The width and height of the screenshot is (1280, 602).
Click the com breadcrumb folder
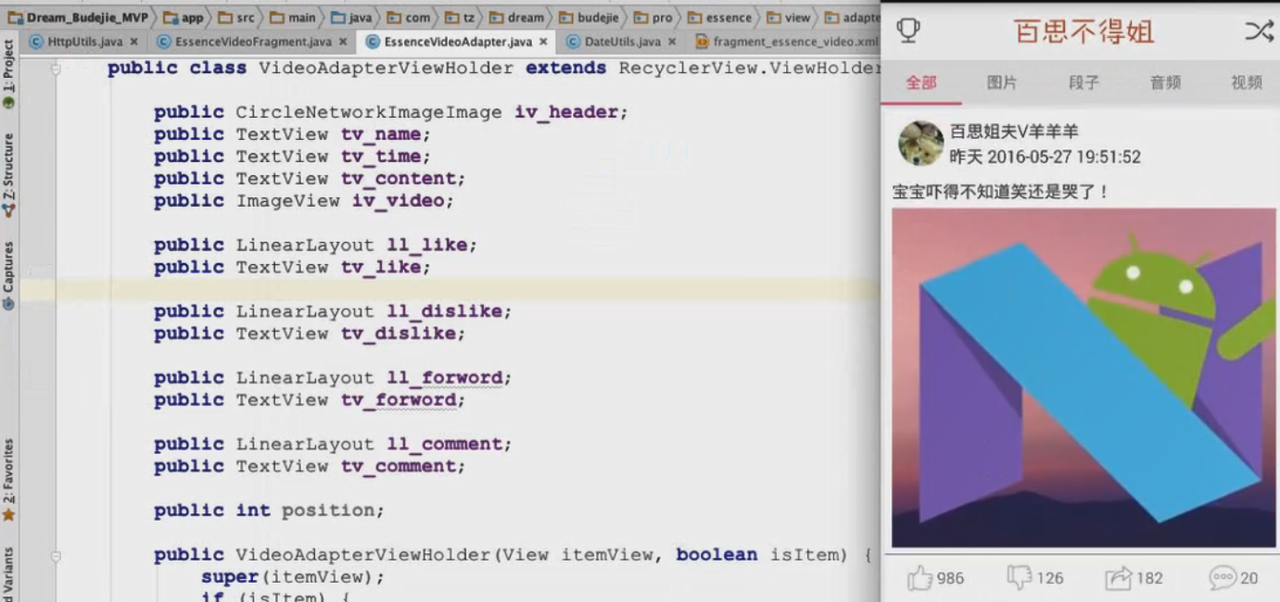pyautogui.click(x=410, y=17)
